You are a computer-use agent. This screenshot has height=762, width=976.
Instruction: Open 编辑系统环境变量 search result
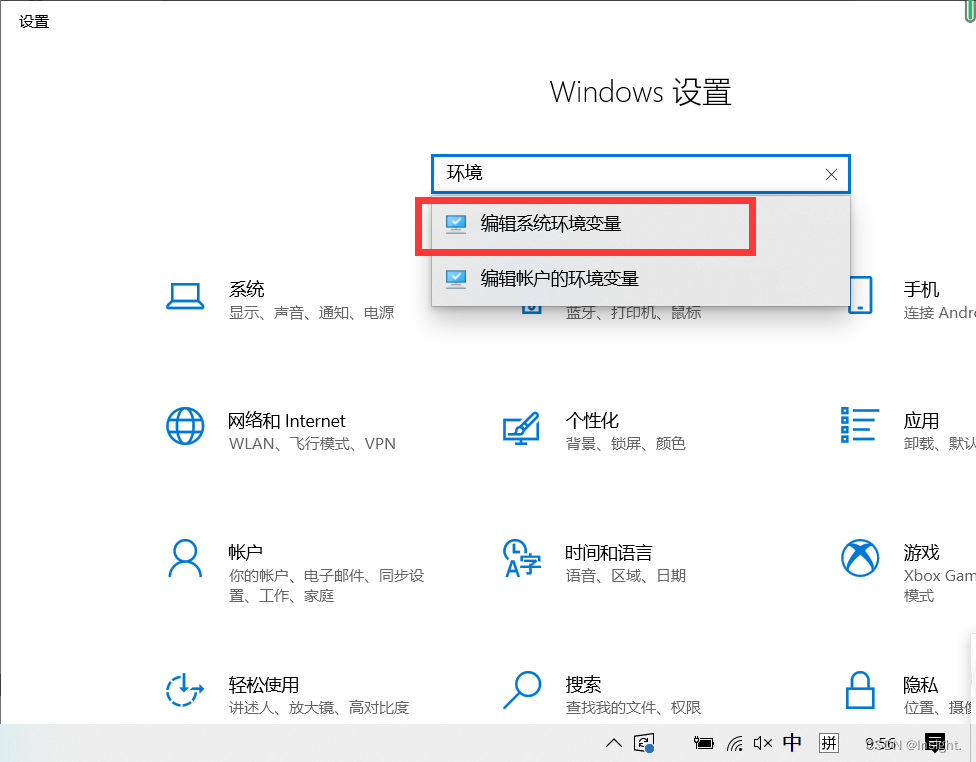640,224
